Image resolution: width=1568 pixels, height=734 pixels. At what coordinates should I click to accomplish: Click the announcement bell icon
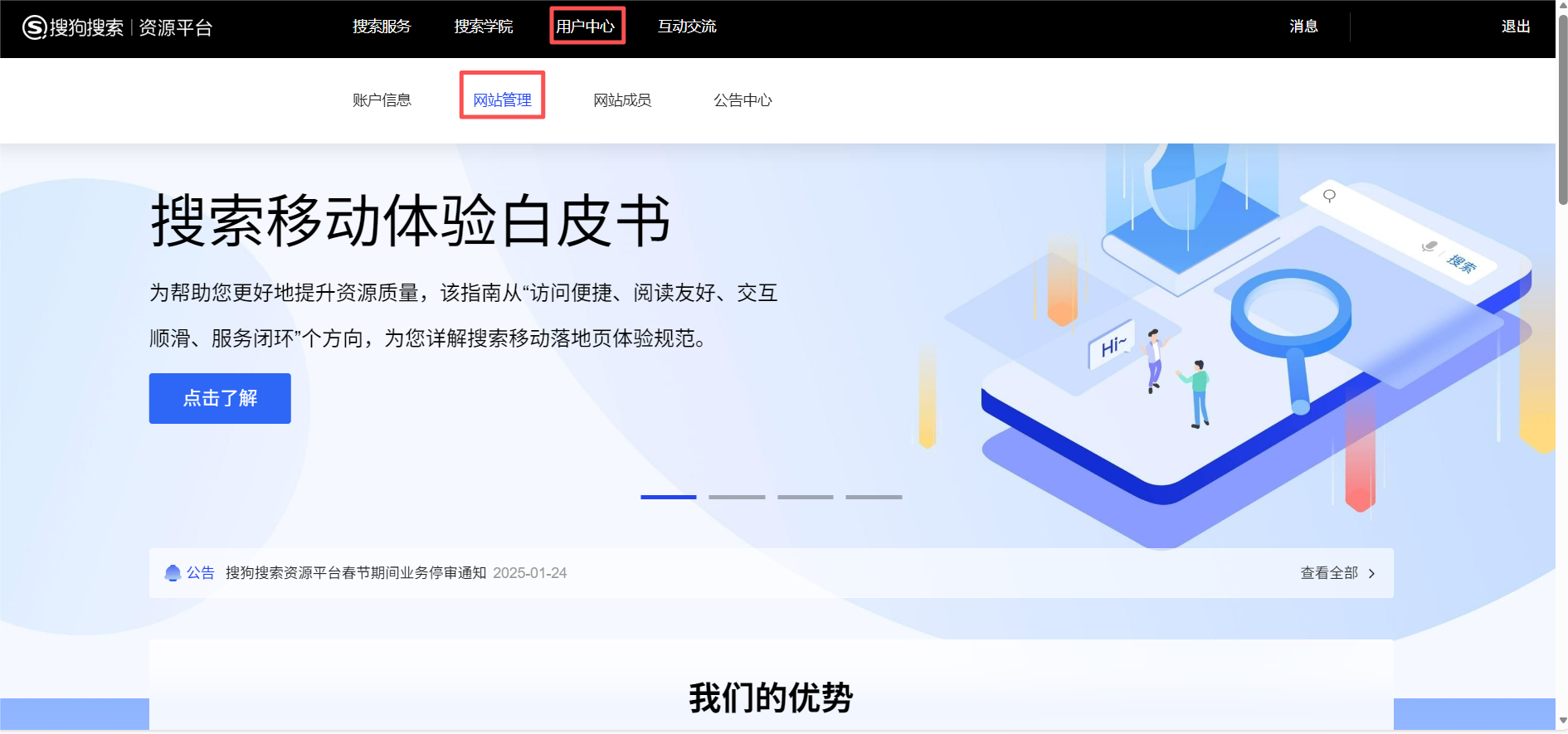(173, 573)
